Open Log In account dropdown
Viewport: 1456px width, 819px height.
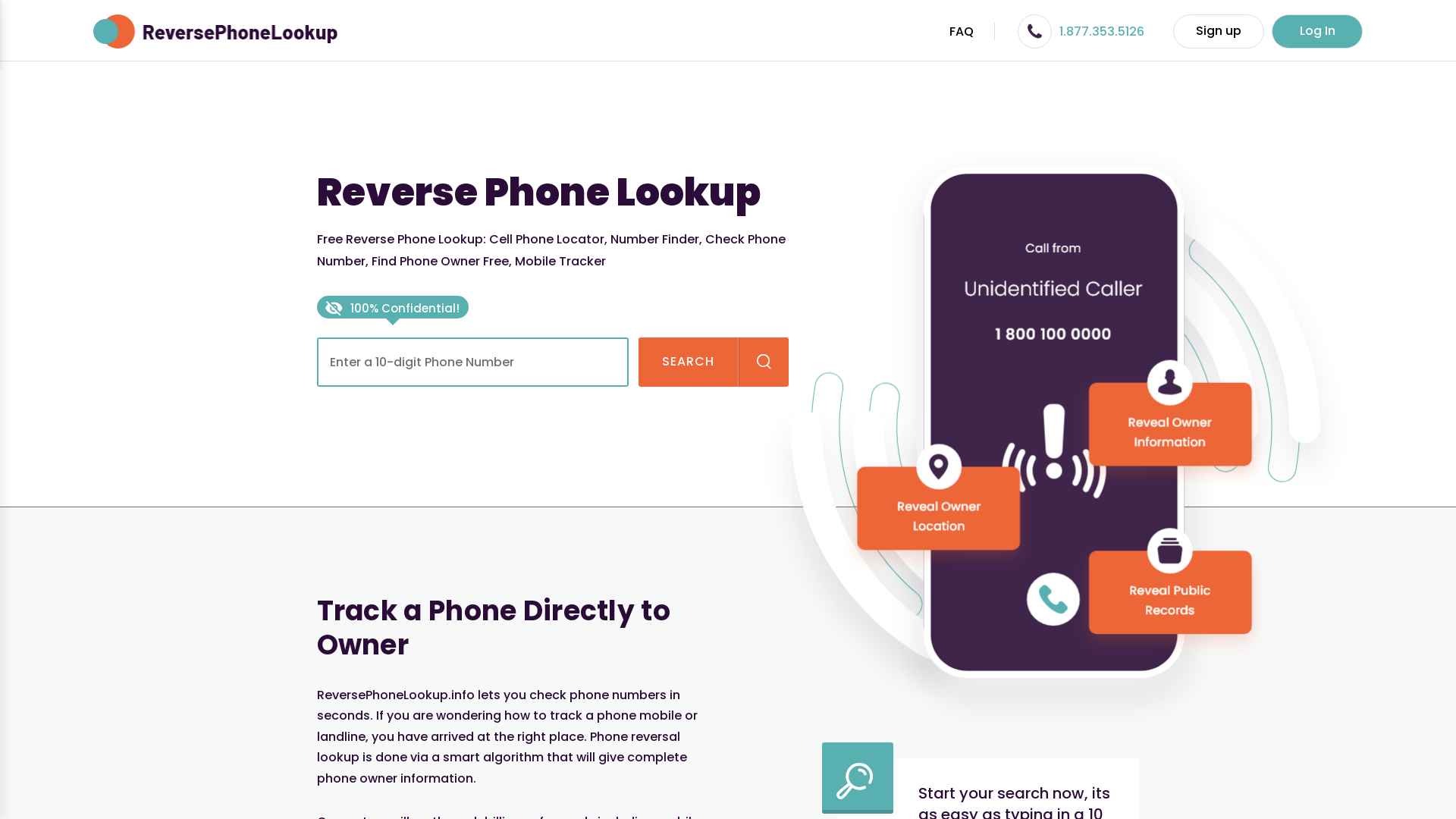click(1317, 31)
